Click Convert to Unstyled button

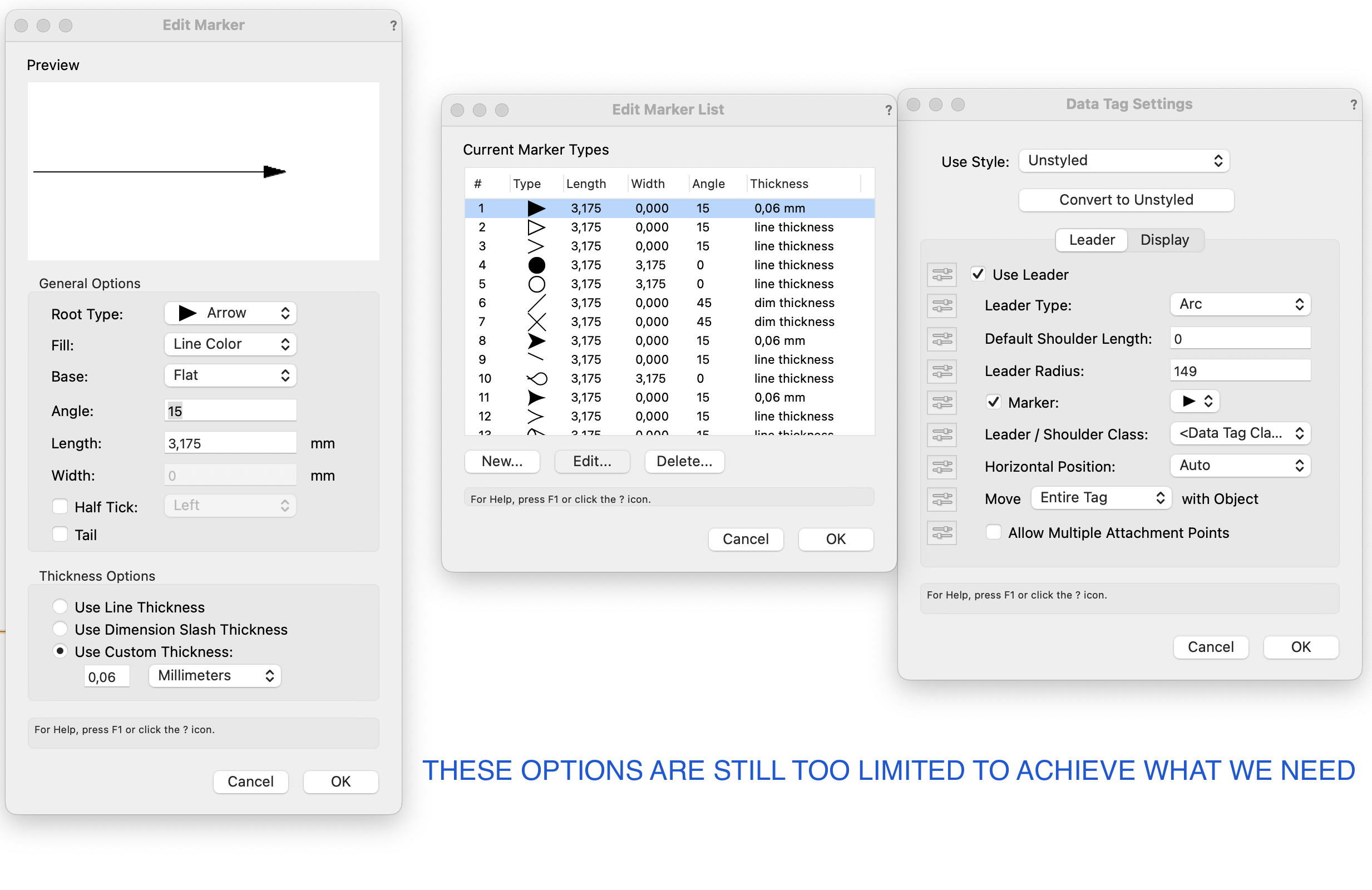[x=1126, y=200]
